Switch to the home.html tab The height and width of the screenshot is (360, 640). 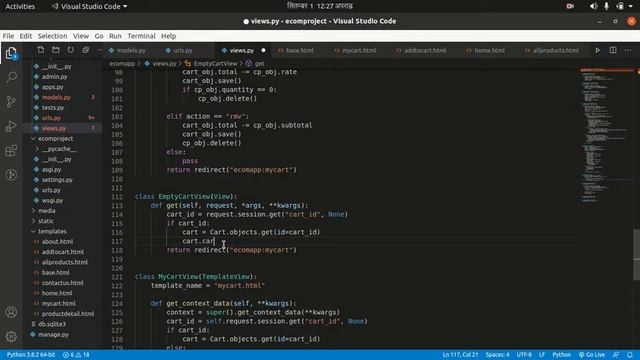click(489, 50)
